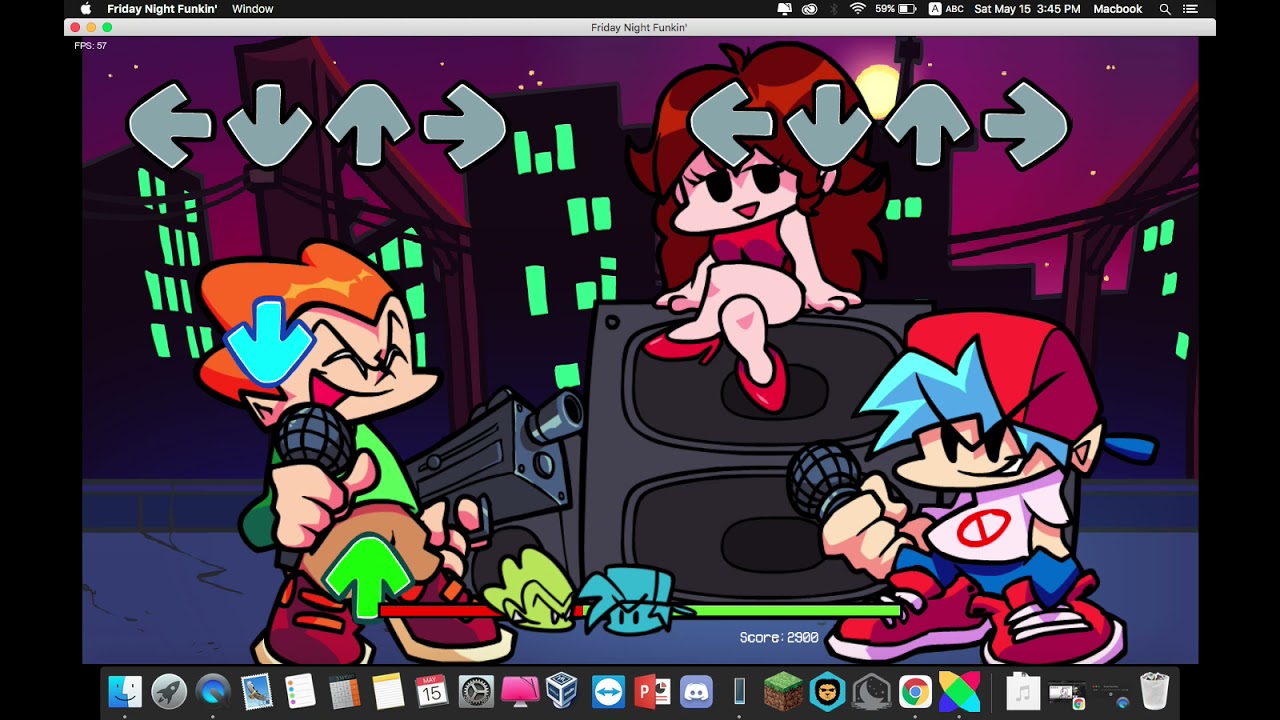Viewport: 1280px width, 720px height.
Task: Open Calendar showing May 15
Action: point(432,691)
